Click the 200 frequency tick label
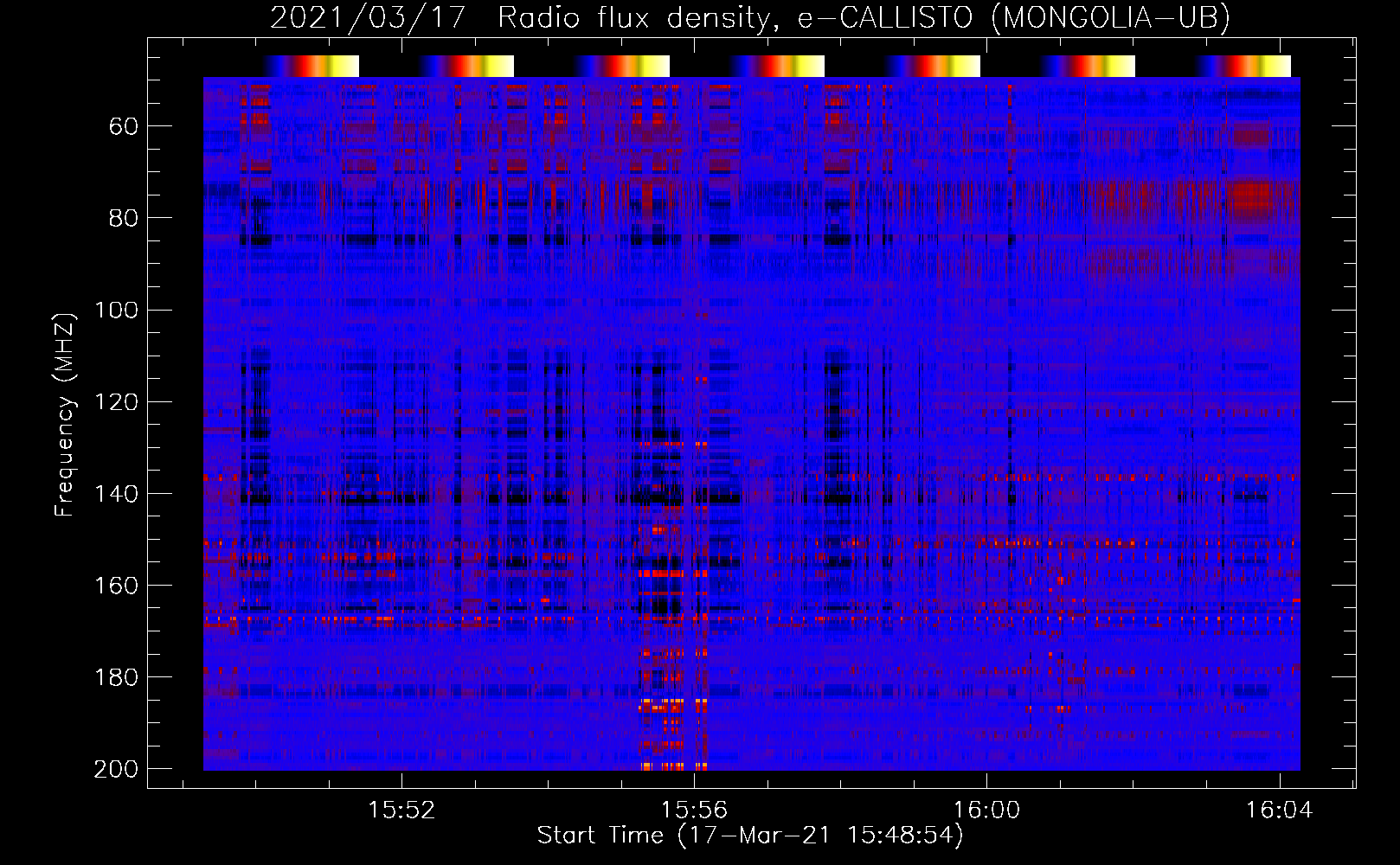 [117, 768]
